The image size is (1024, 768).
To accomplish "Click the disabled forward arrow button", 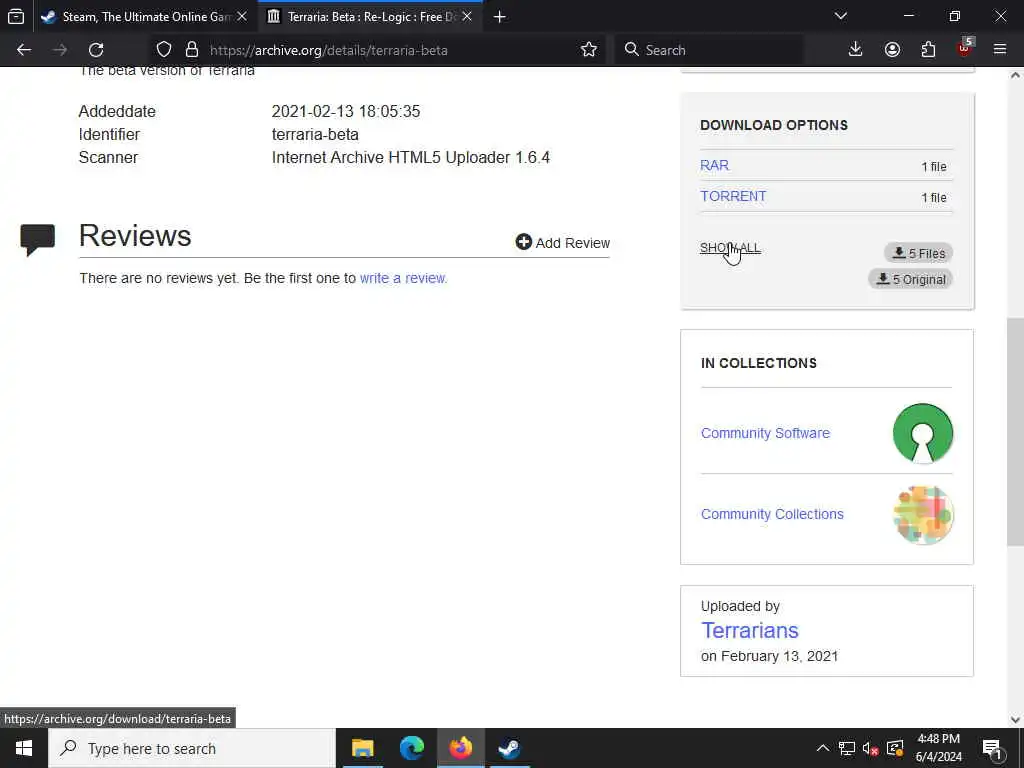I will tap(60, 50).
